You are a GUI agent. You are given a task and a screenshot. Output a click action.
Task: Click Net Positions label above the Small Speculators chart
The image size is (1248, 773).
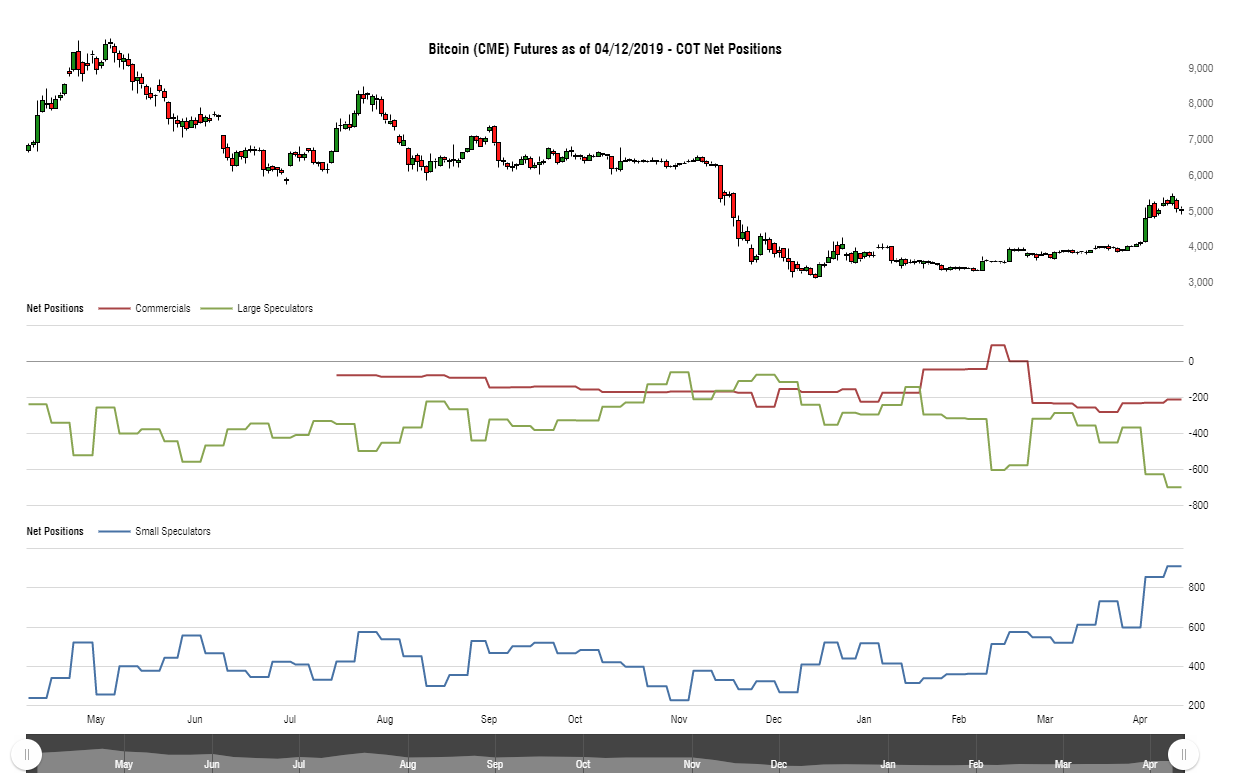click(x=55, y=532)
